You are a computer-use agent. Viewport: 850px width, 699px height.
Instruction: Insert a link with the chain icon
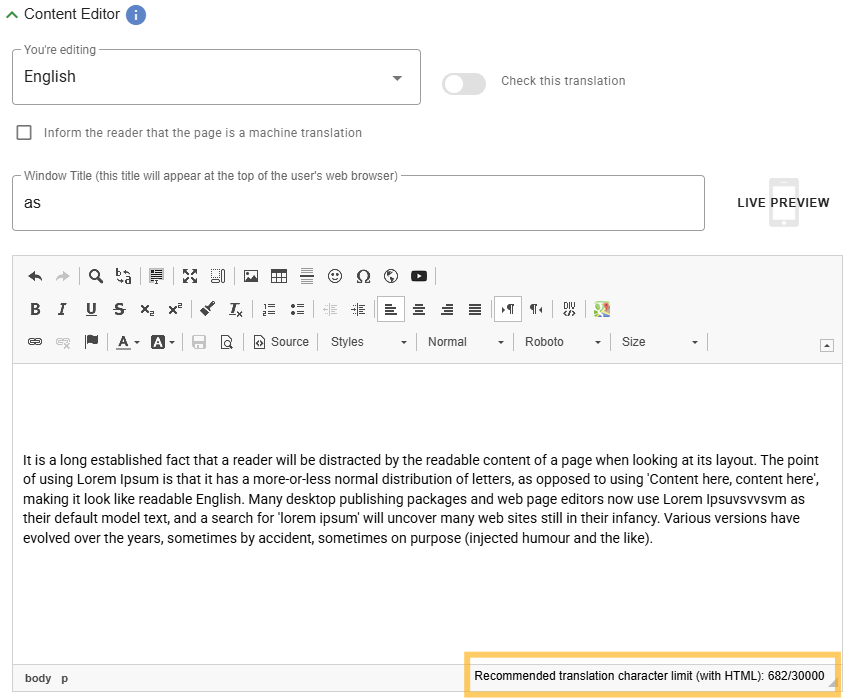(x=35, y=342)
